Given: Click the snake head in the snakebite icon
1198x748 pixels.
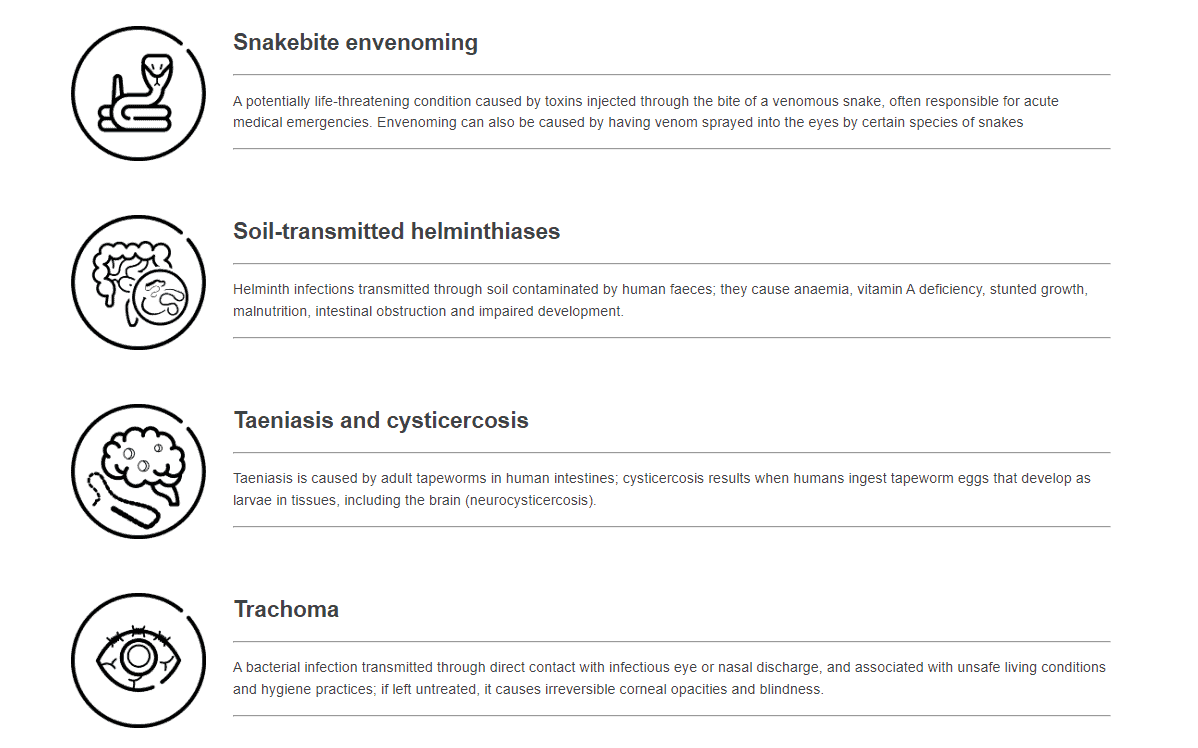Looking at the screenshot, I should click(158, 68).
